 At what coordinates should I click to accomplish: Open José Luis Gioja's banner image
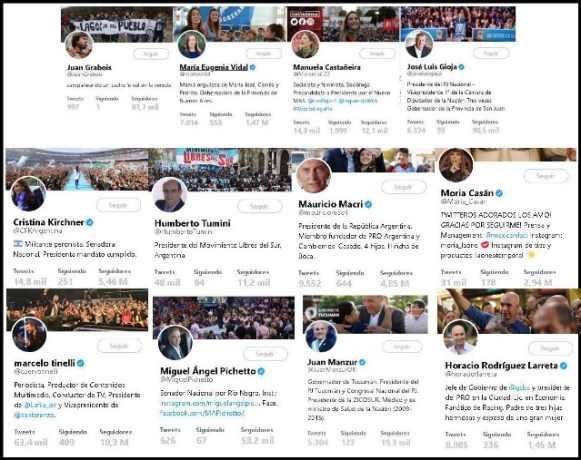(x=458, y=24)
